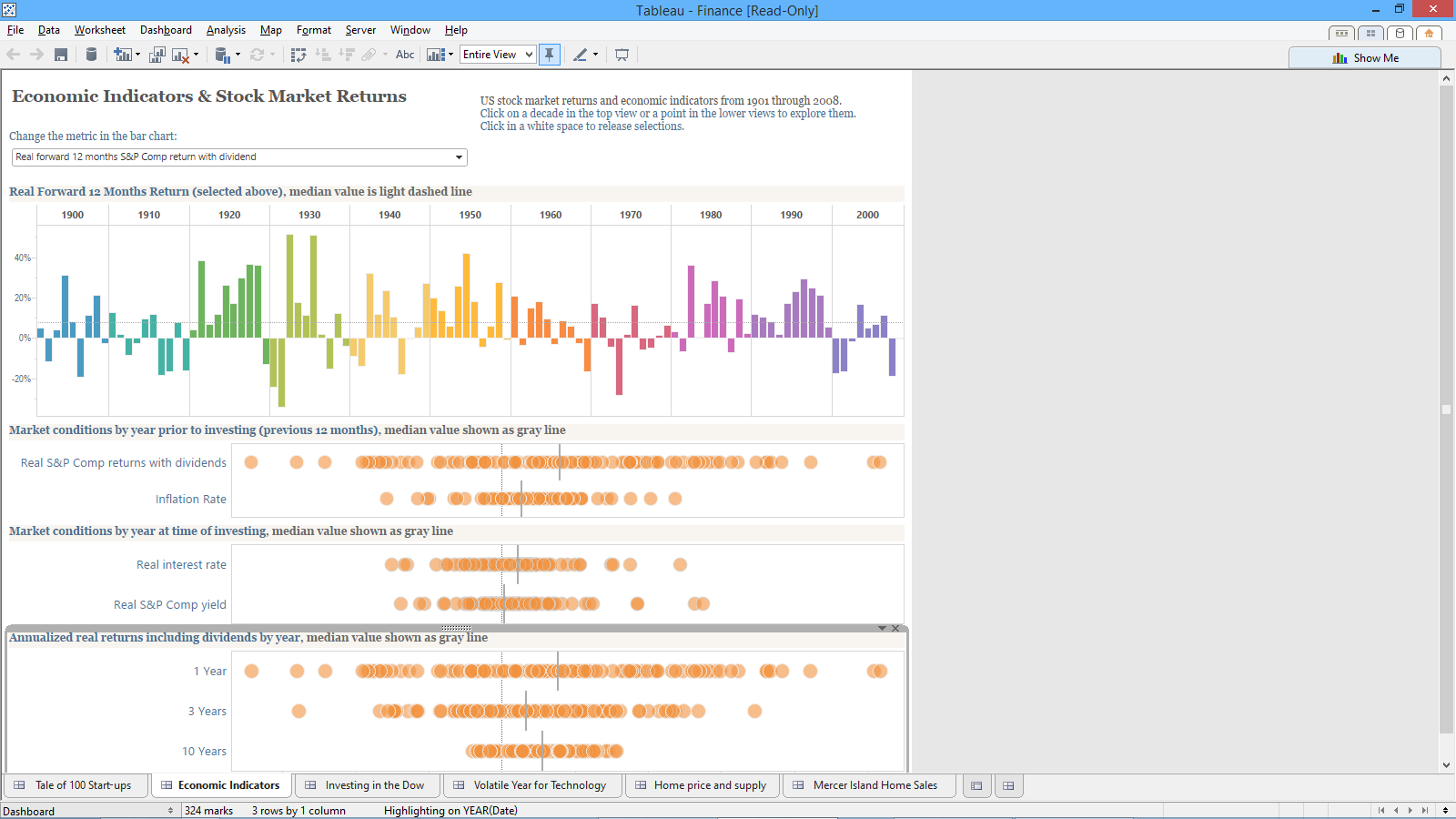
Task: Toggle the Show Mark Labels Abc button
Action: coord(405,55)
